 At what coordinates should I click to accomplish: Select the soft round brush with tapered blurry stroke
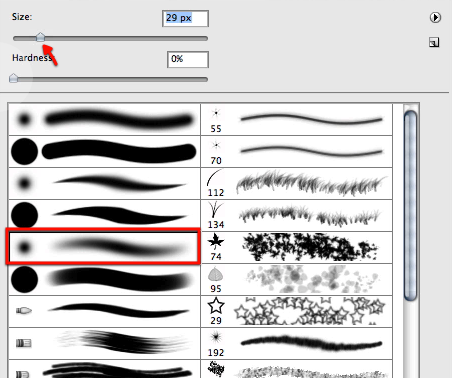pos(104,184)
